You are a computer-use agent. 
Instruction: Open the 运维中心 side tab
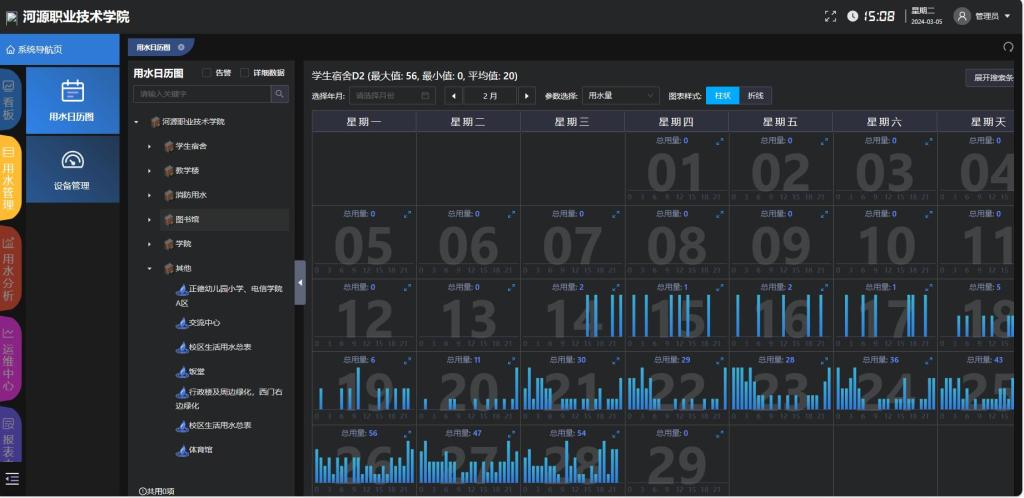10,358
